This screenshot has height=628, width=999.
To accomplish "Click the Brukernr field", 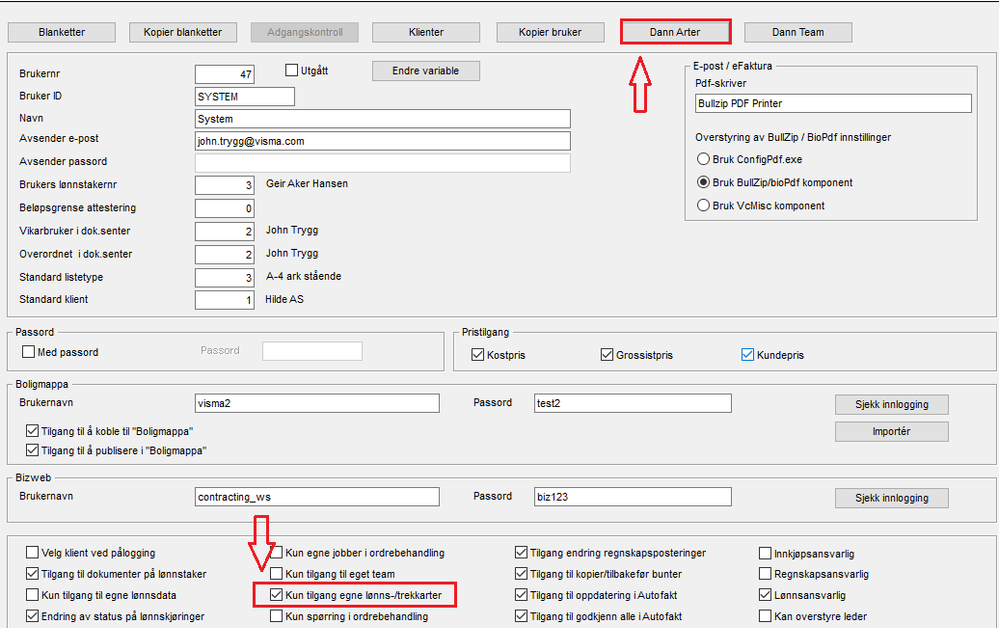I will pos(225,75).
